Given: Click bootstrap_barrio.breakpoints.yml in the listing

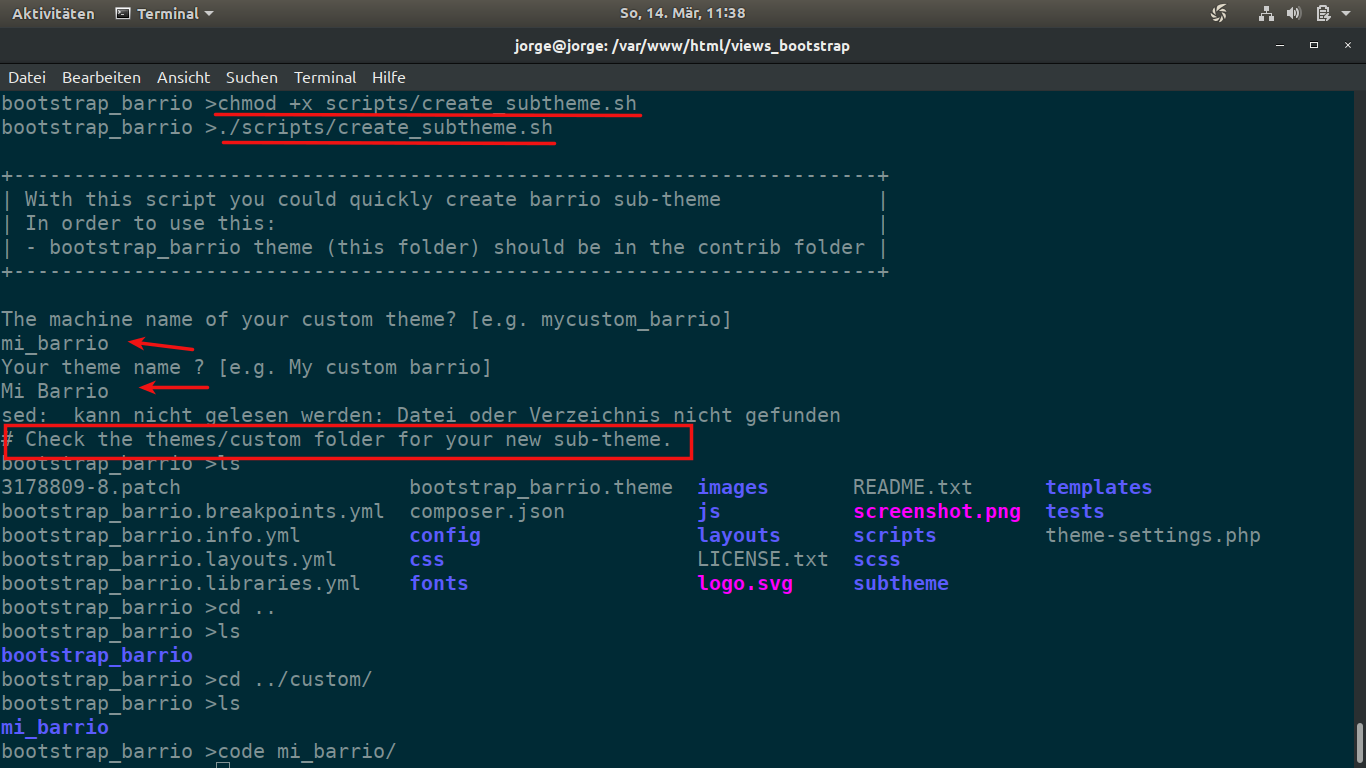Looking at the screenshot, I should [193, 511].
